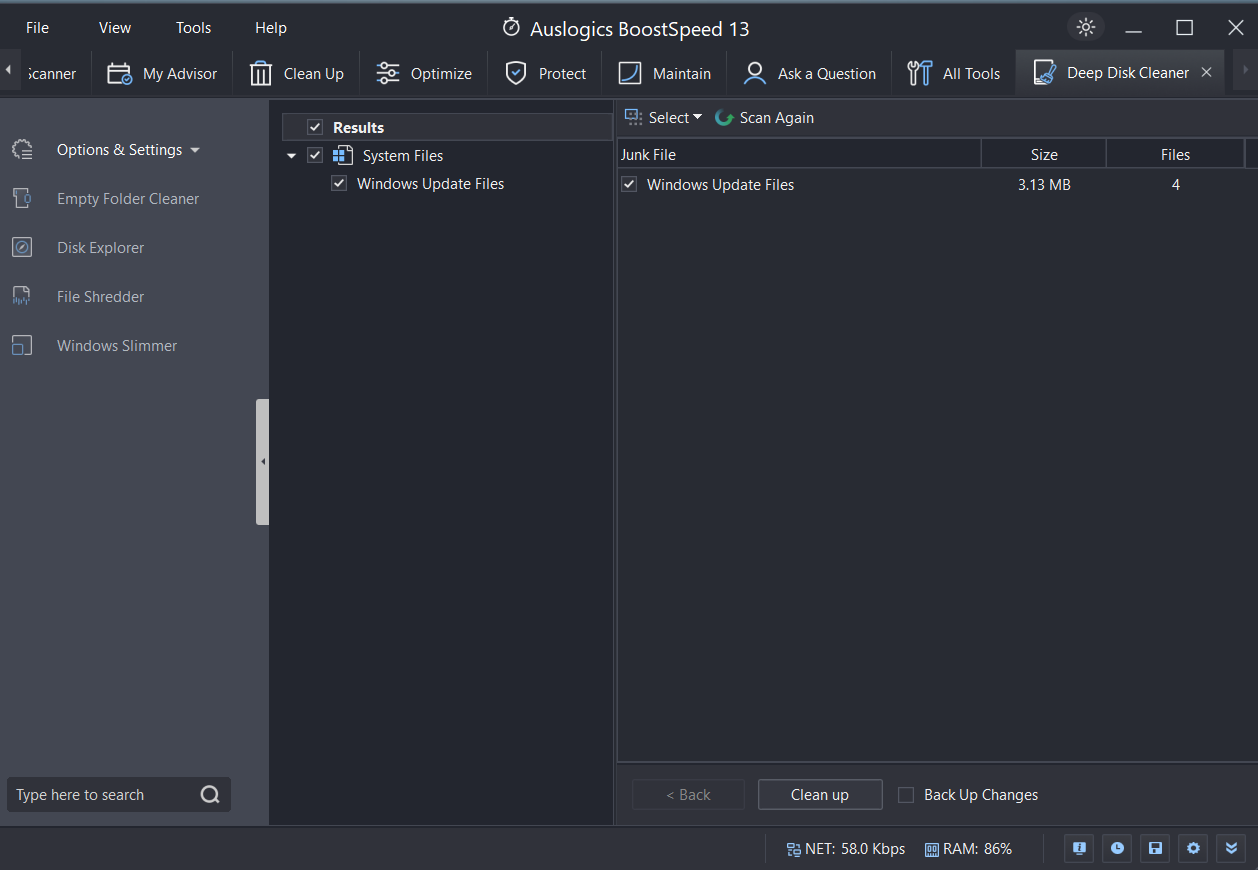The image size is (1258, 870).
Task: Launch File Shredder
Action: click(x=100, y=297)
